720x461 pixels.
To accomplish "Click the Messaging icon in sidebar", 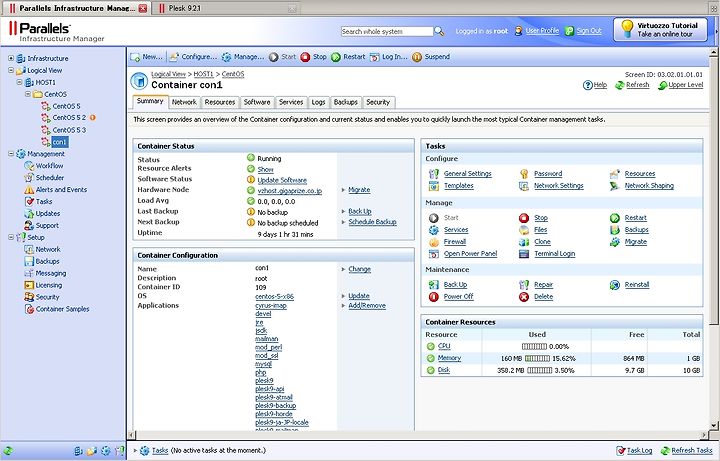I will (x=29, y=273).
